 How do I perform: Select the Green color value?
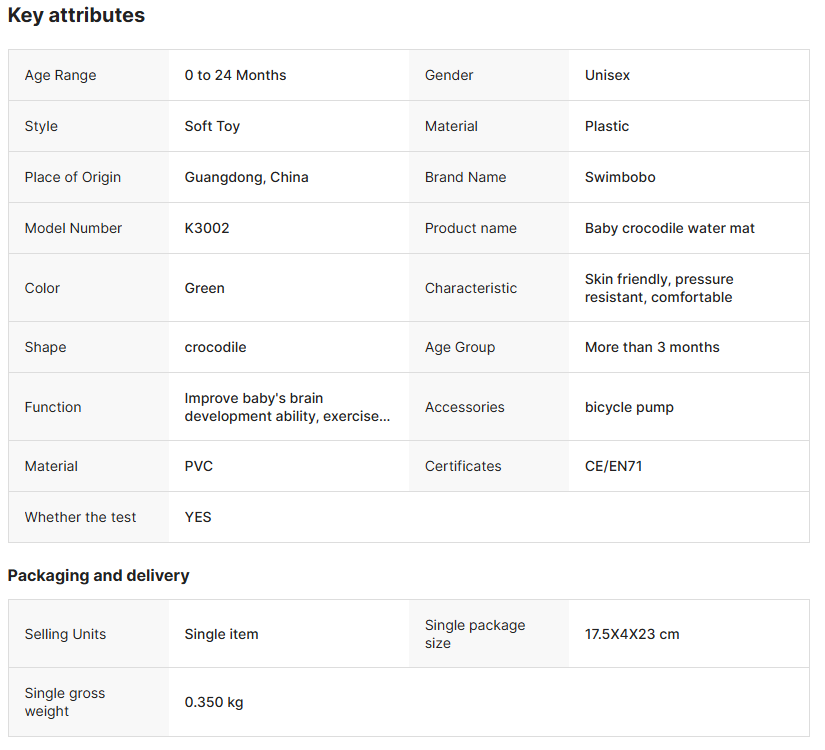point(204,288)
